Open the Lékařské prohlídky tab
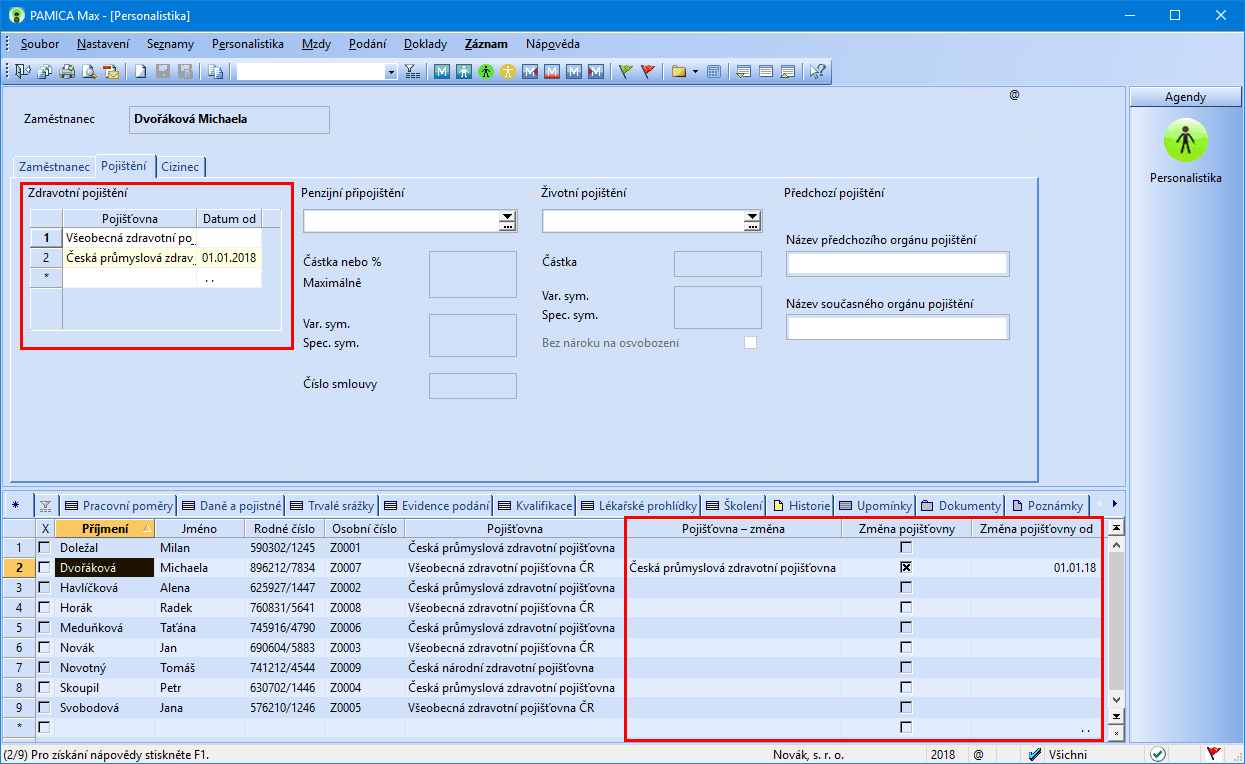Viewport: 1245px width, 764px height. (639, 506)
